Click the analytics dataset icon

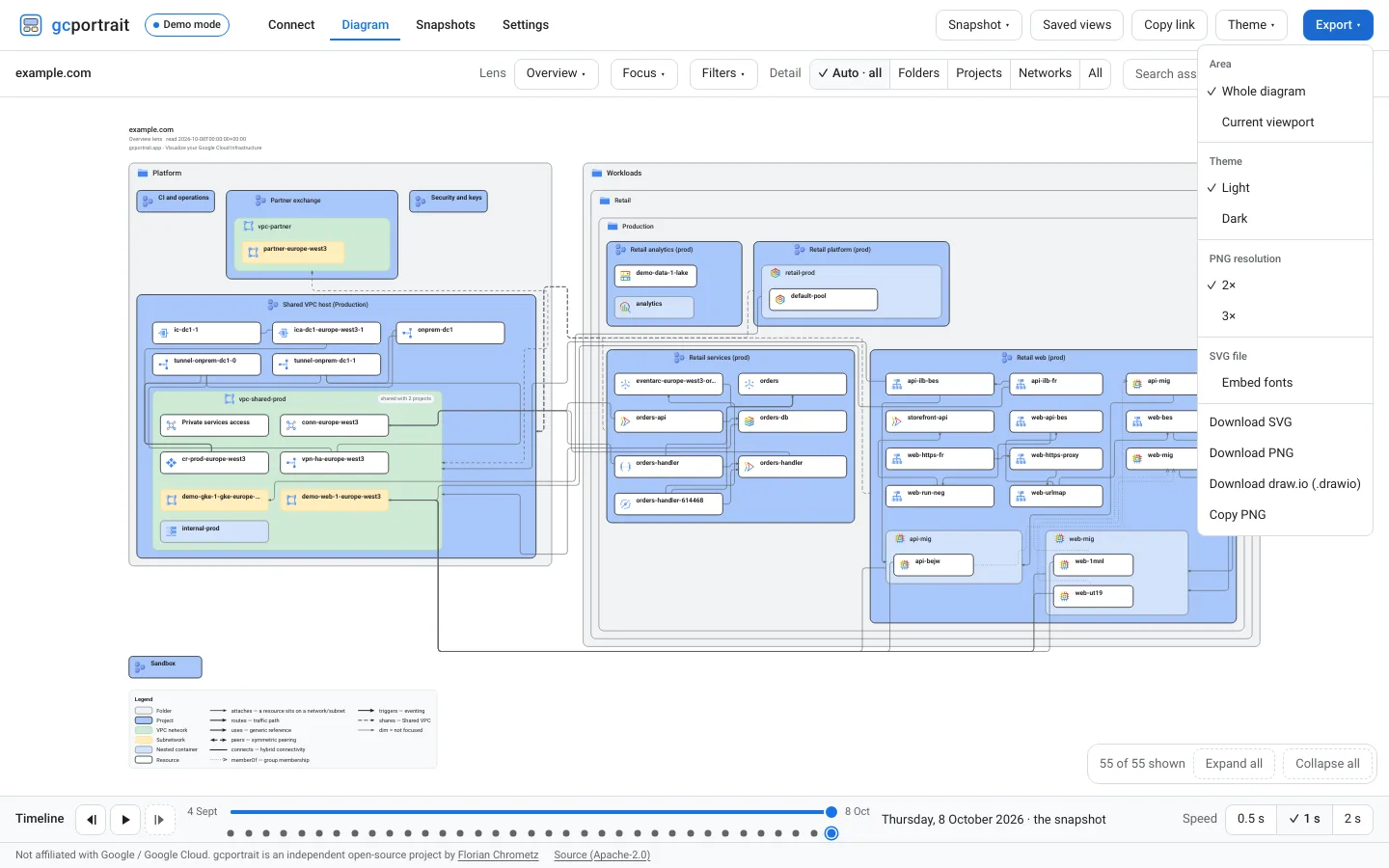[x=625, y=307]
